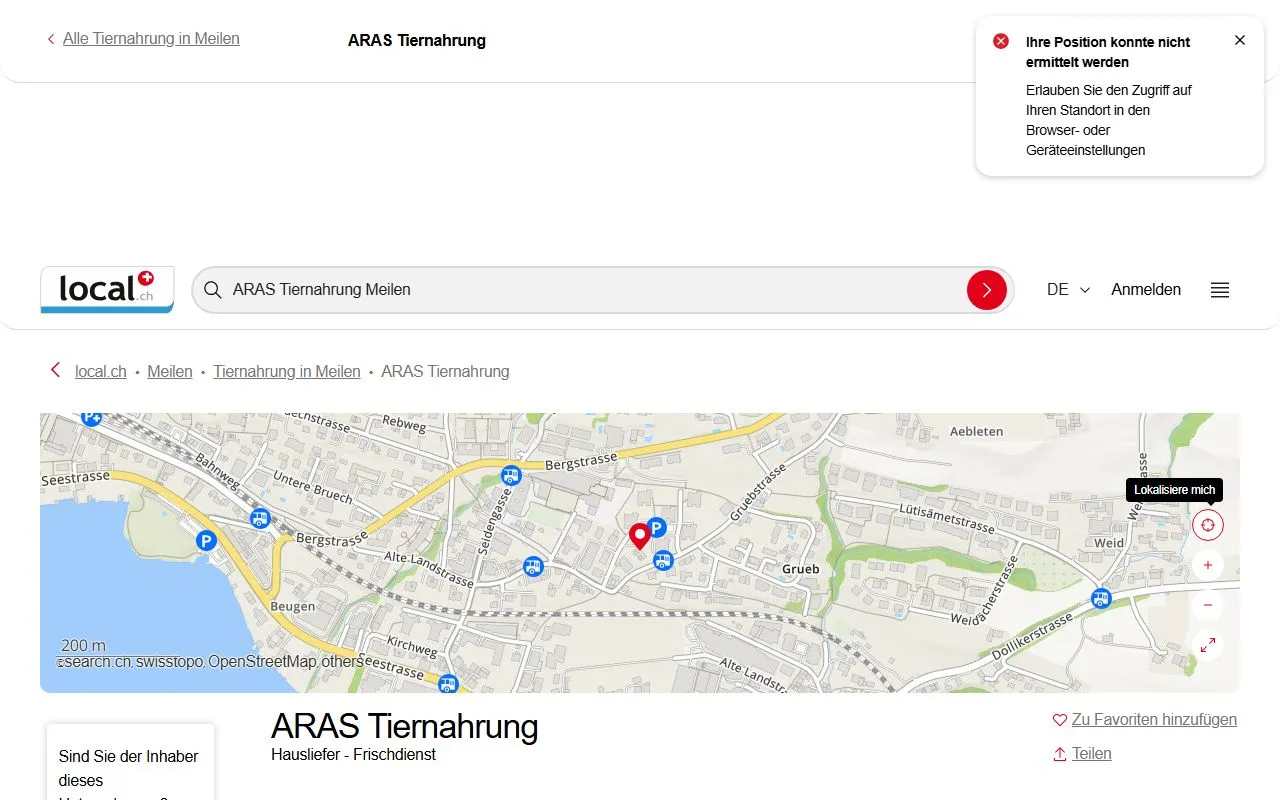Click the back chevron next to breadcrumbs
Viewport: 1280px width, 800px height.
pos(55,370)
